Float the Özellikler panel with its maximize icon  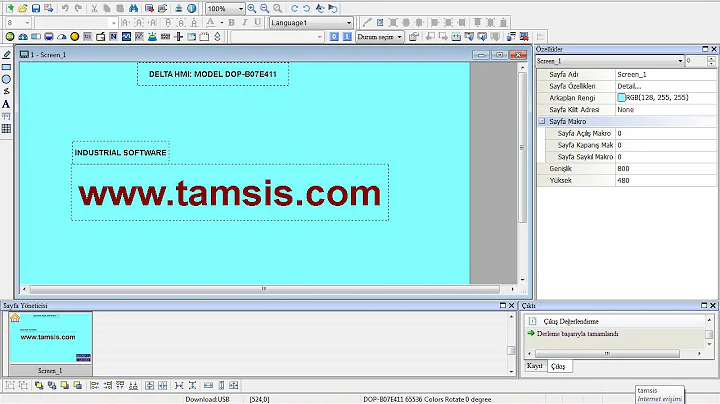[705, 49]
